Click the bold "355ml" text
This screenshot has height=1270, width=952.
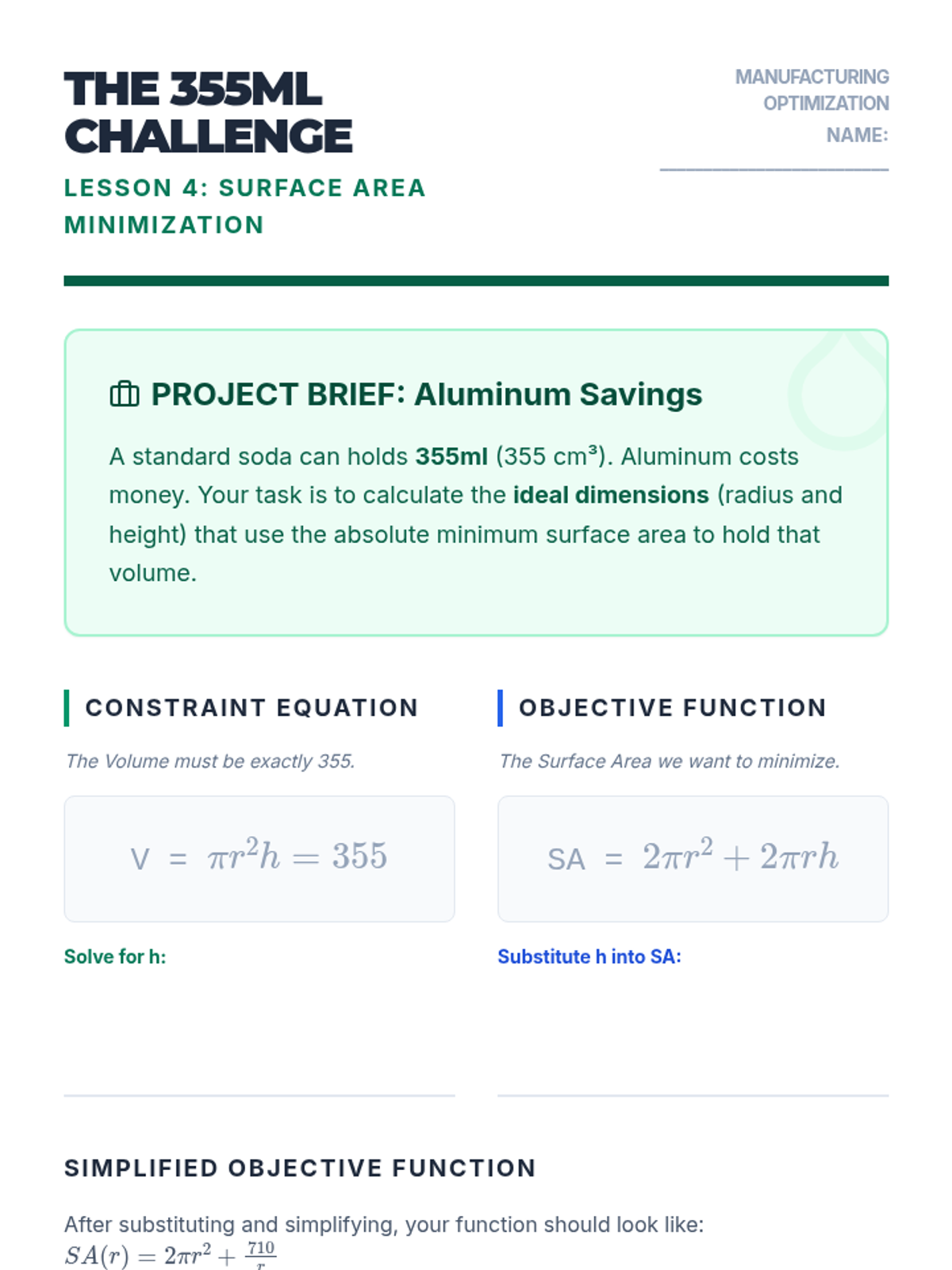(451, 456)
